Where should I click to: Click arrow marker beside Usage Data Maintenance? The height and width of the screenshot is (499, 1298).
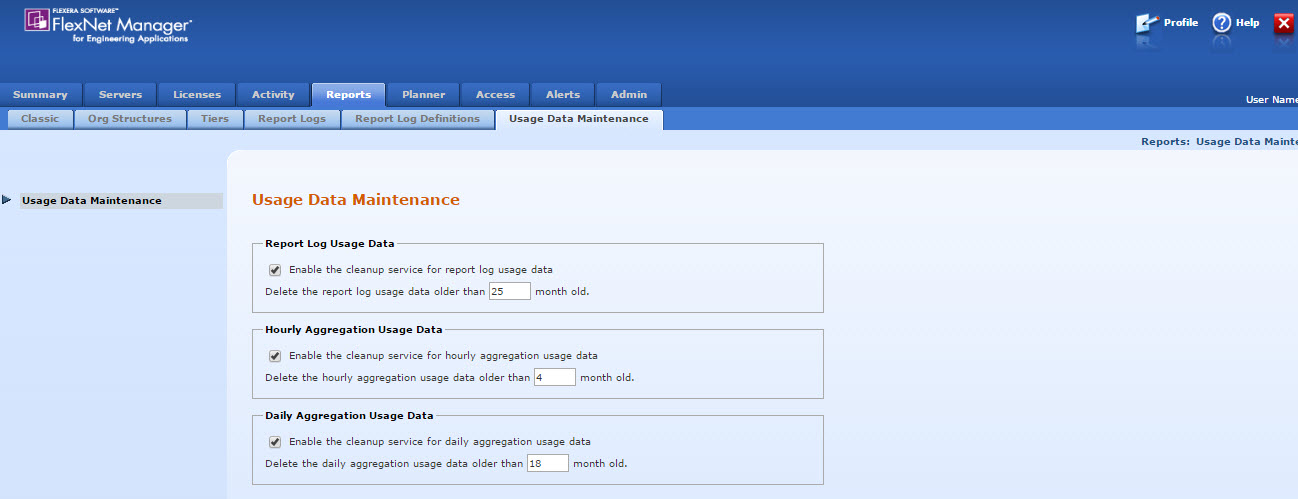7,200
